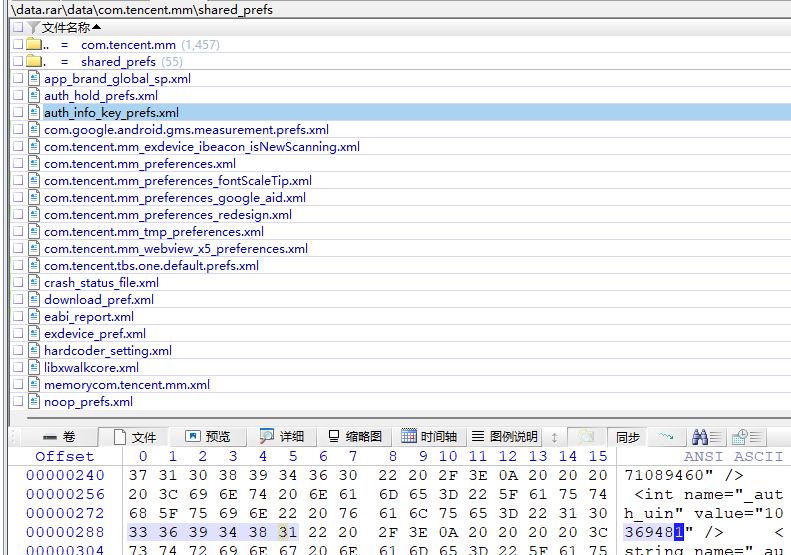Image resolution: width=791 pixels, height=555 pixels.
Task: Open the 时间轴 timeline tab
Action: 429,437
